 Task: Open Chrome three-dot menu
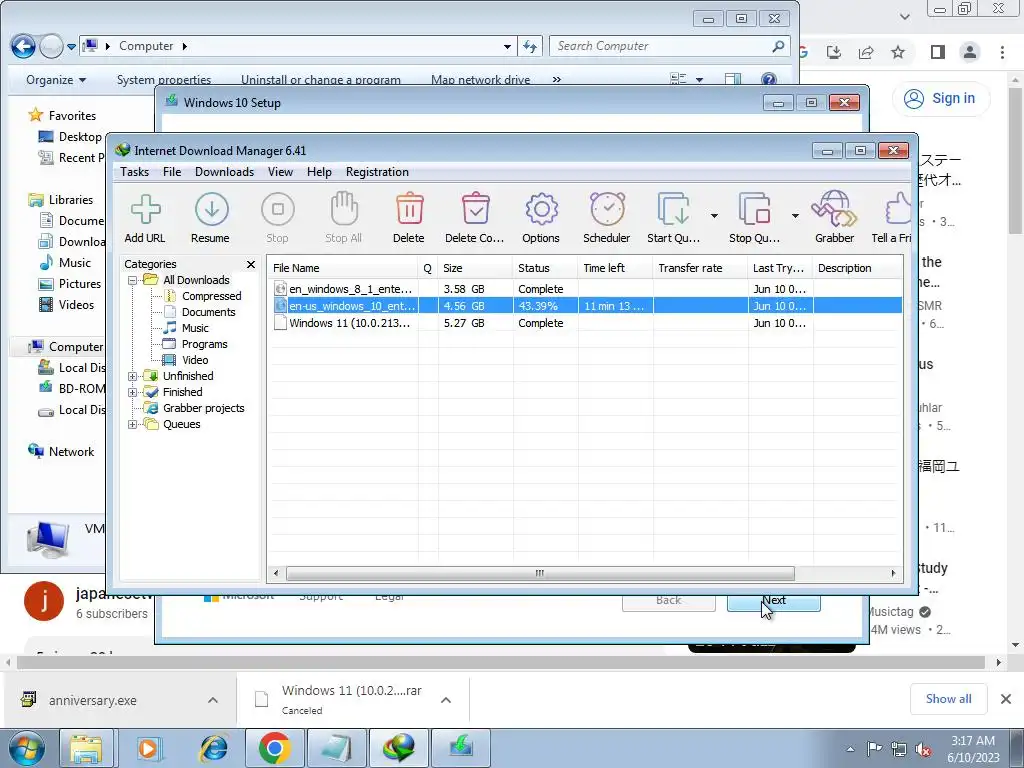(1002, 52)
